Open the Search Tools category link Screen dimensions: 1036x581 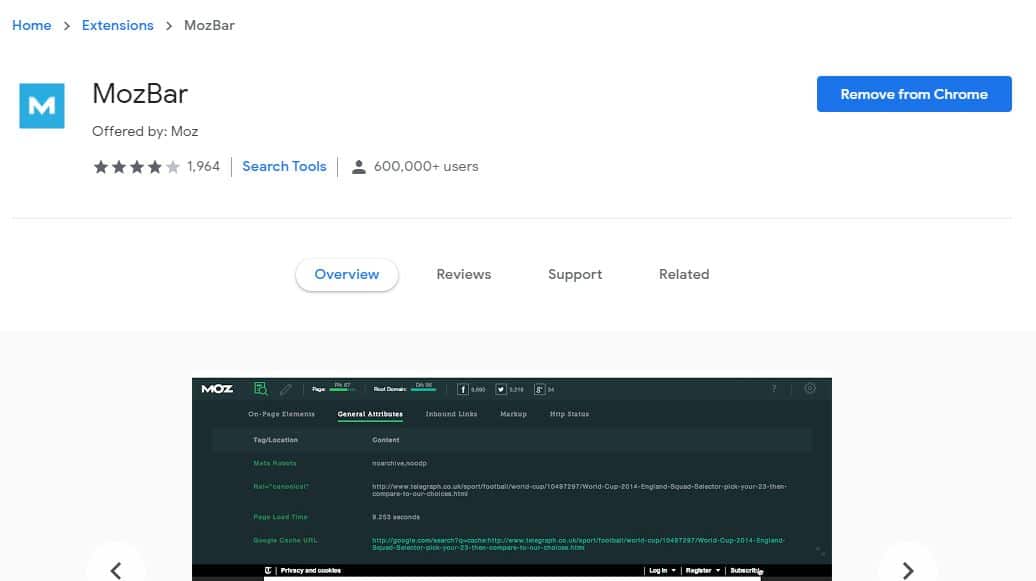(284, 167)
